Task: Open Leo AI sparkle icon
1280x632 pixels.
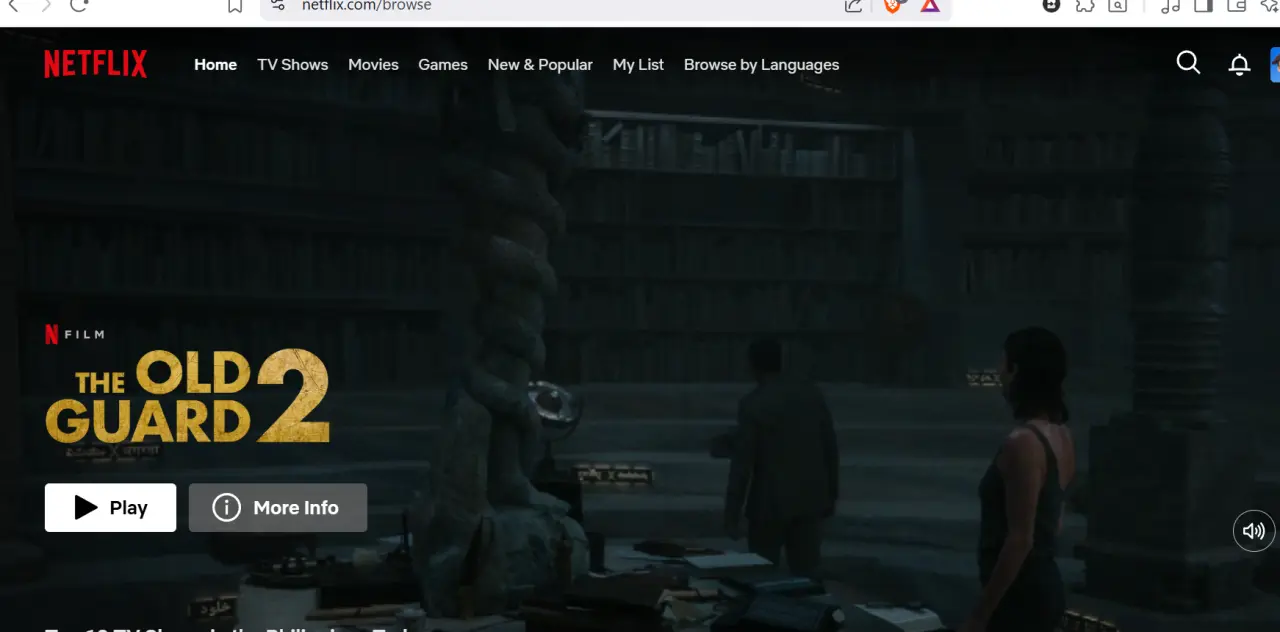Action: point(1269,5)
